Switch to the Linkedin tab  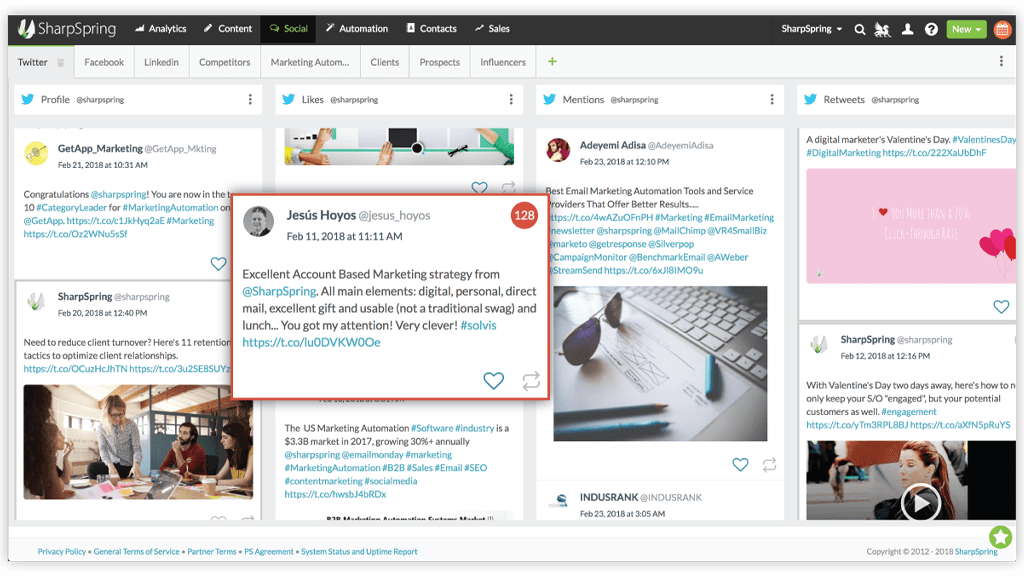pyautogui.click(x=161, y=62)
